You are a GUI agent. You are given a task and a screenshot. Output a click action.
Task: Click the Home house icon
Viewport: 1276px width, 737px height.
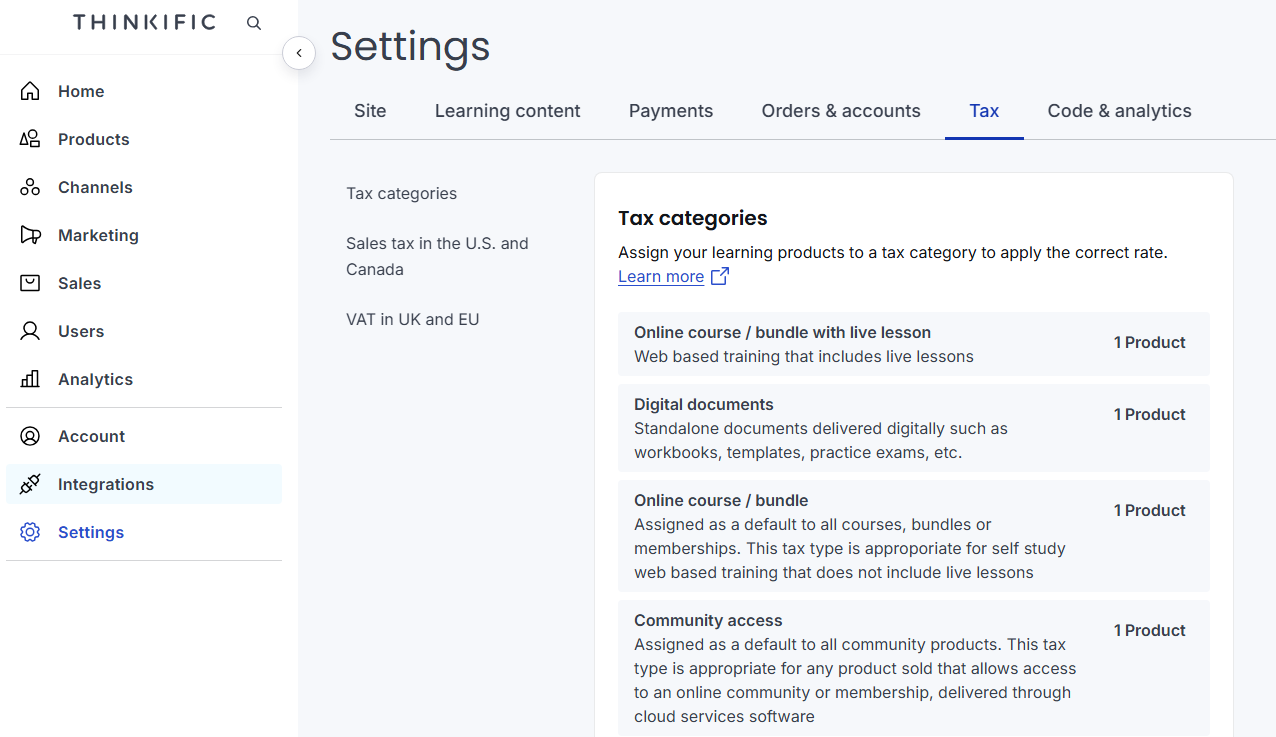[x=30, y=91]
